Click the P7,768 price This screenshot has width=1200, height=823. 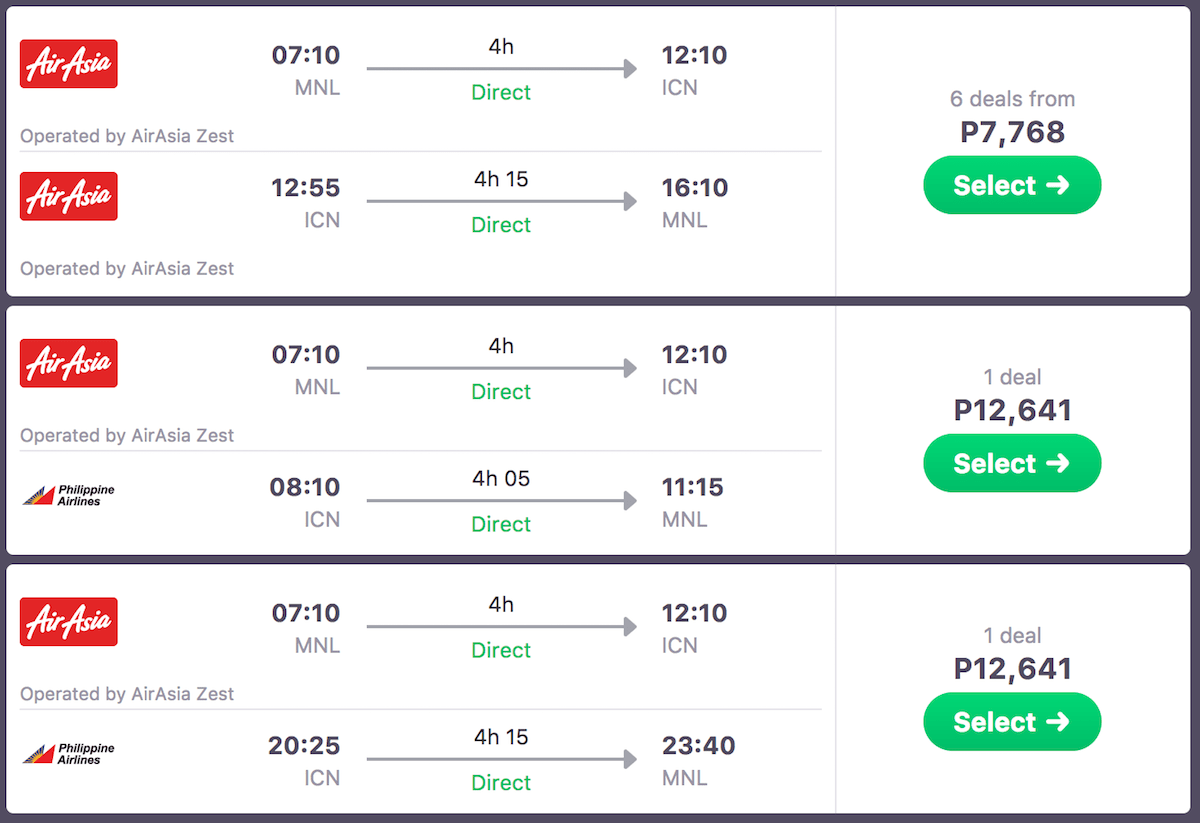1012,132
